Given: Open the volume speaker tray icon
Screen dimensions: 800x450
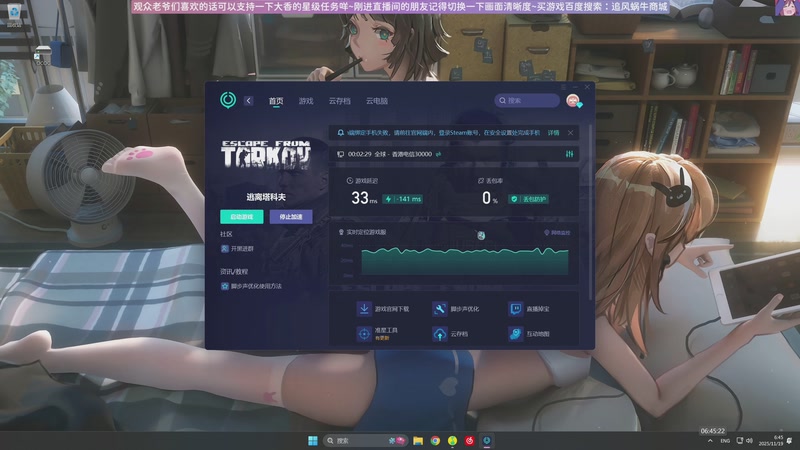Looking at the screenshot, I should pos(749,441).
